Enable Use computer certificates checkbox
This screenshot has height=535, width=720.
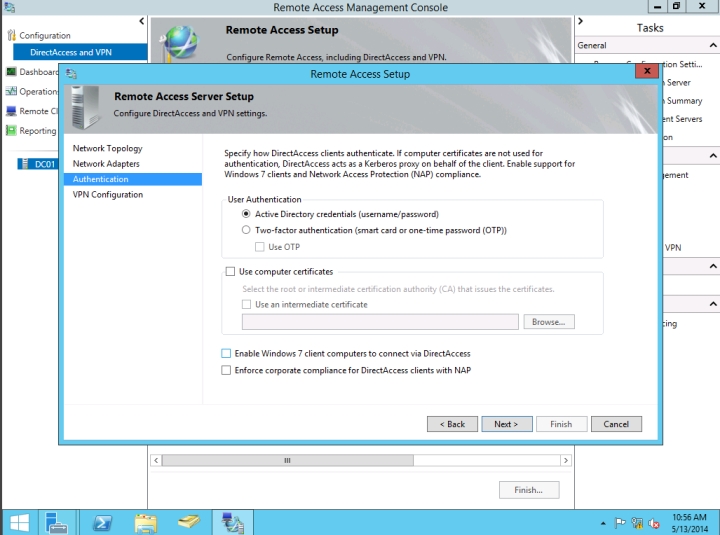pyautogui.click(x=231, y=272)
